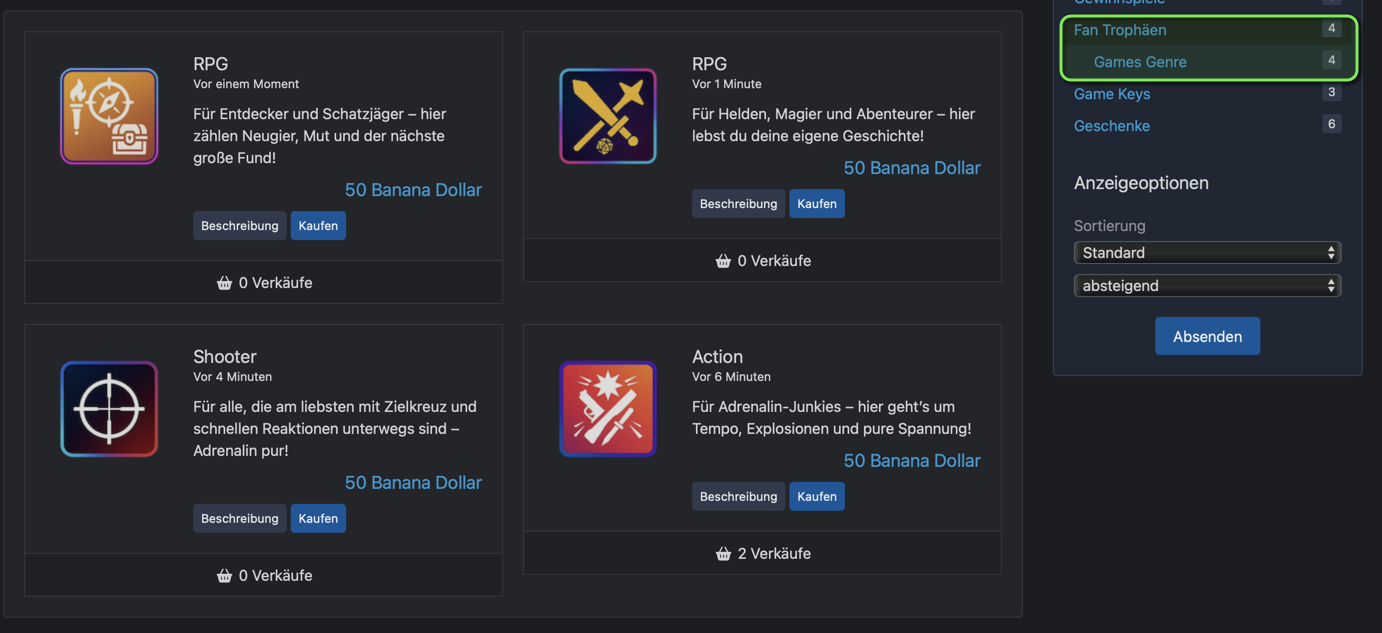Image resolution: width=1382 pixels, height=633 pixels.
Task: Click the basket icon beside 2 Verkäufe
Action: [x=723, y=554]
